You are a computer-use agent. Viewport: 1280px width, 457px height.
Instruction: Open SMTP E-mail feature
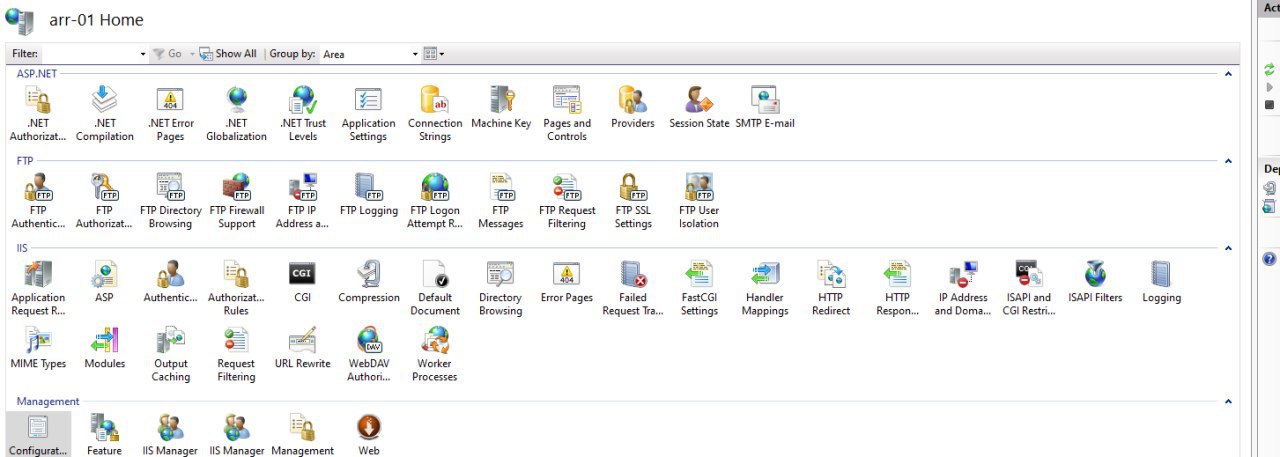click(x=765, y=108)
